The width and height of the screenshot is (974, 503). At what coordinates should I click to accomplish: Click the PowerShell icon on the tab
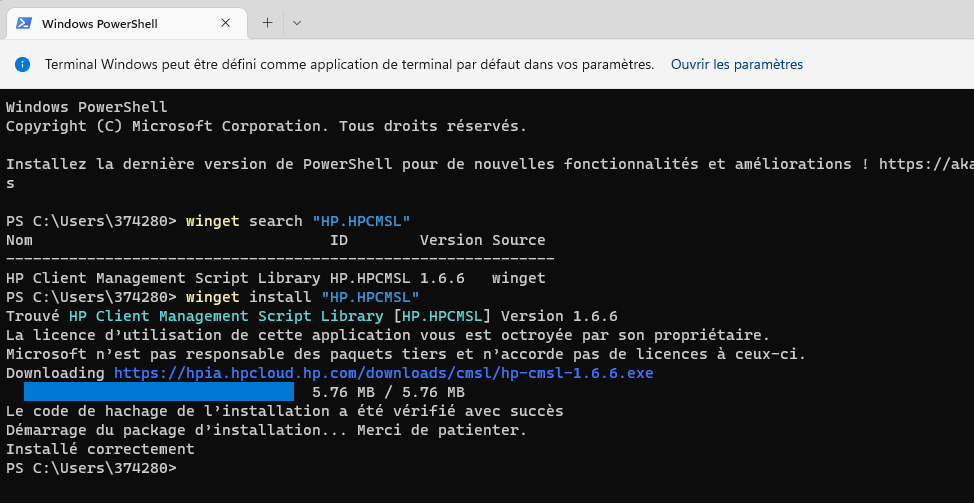24,23
